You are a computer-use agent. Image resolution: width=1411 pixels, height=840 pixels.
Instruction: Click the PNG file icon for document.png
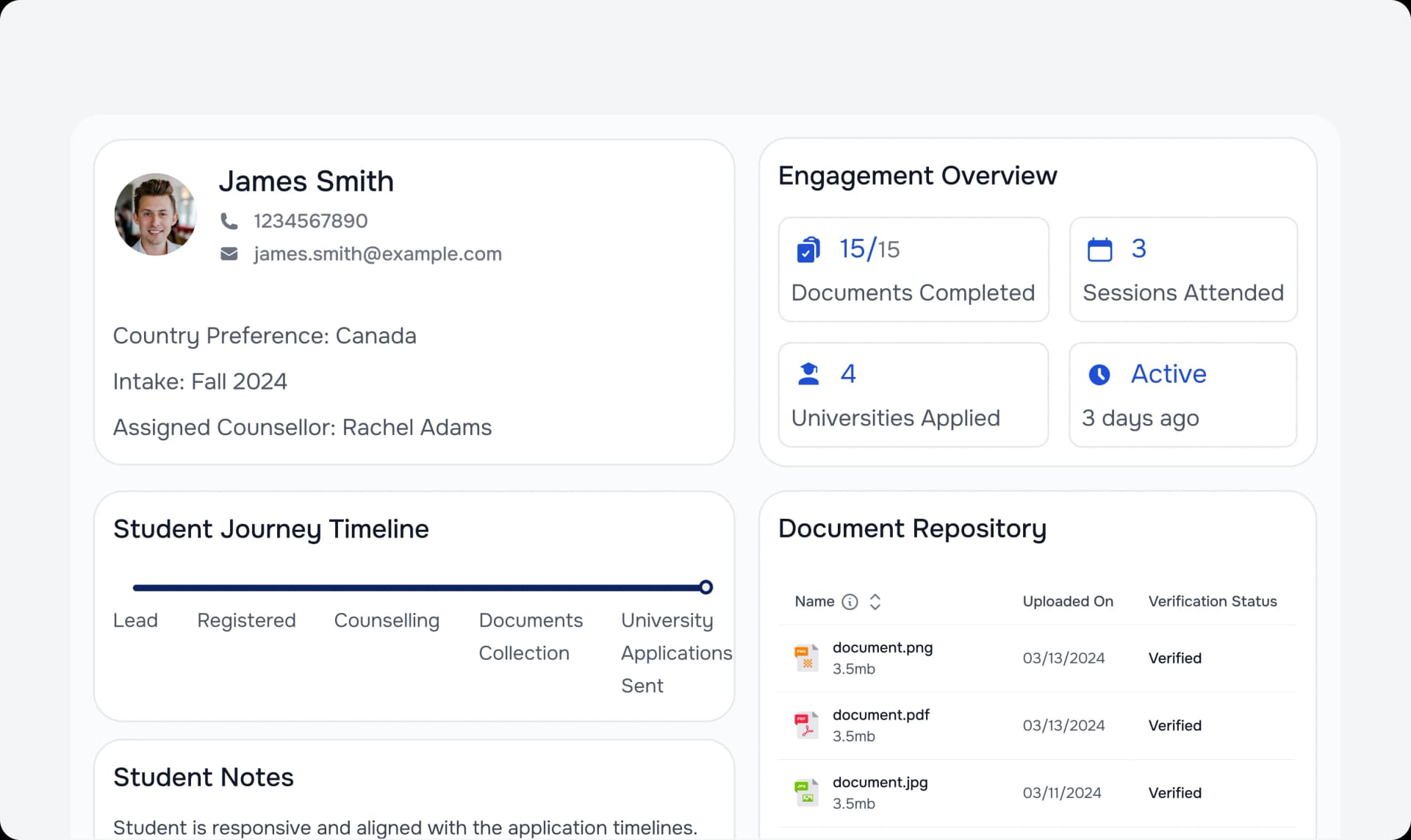point(807,657)
